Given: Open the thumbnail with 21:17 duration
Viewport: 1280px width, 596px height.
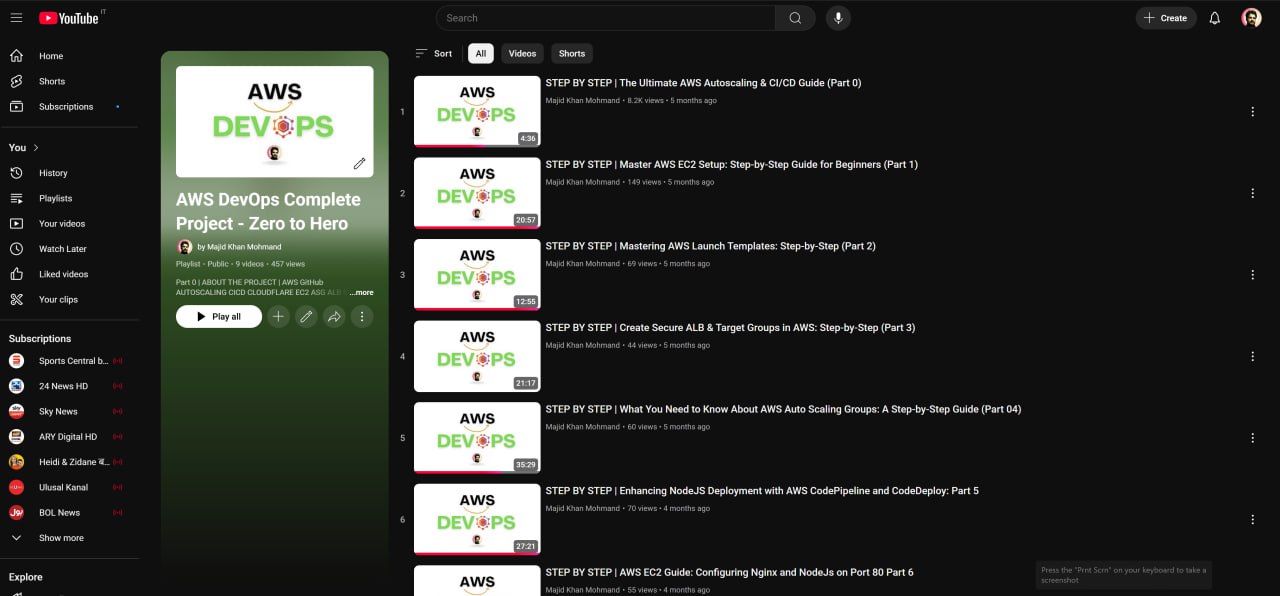Looking at the screenshot, I should (477, 356).
